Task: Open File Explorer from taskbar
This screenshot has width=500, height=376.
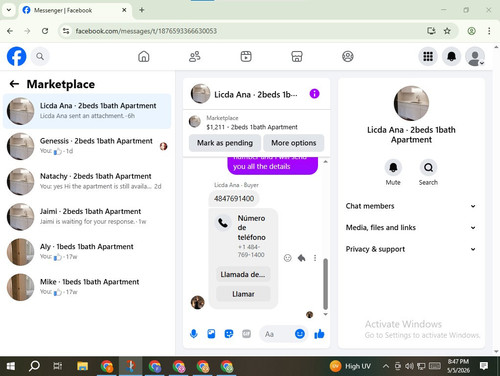Action: (x=82, y=366)
